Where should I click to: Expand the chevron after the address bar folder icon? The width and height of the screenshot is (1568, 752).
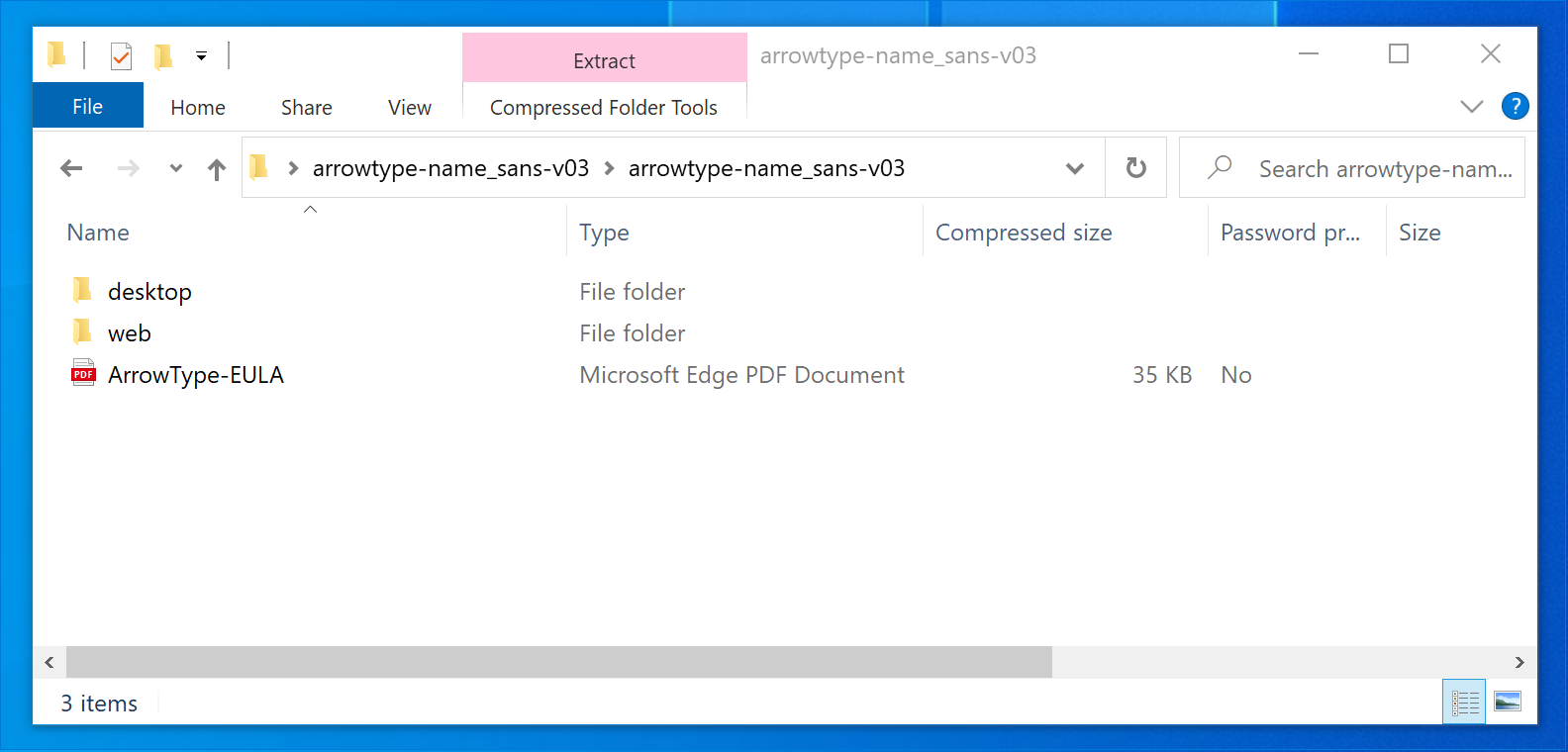pyautogui.click(x=293, y=168)
